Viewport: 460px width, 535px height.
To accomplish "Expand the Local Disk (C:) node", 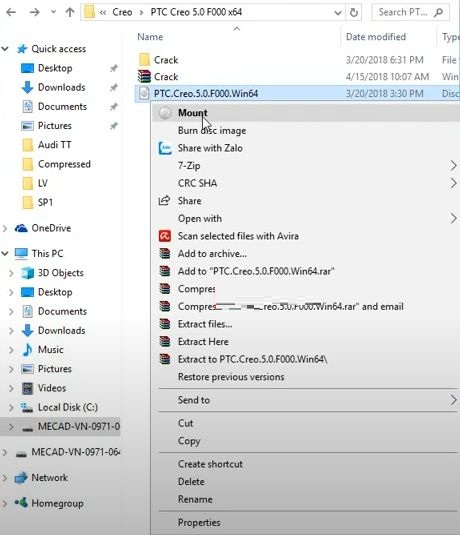I will click(x=11, y=407).
